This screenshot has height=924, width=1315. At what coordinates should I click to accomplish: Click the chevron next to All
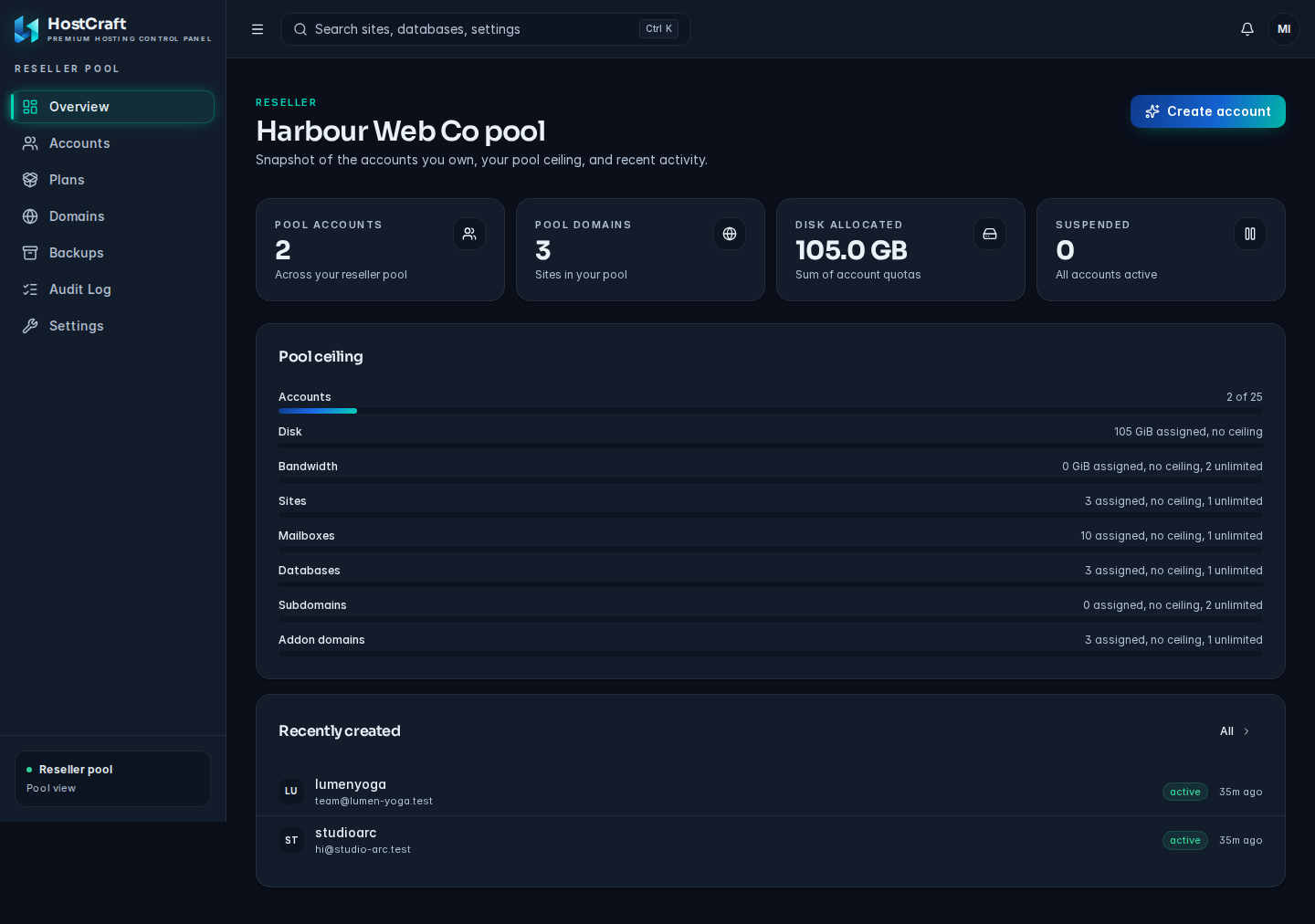[x=1247, y=731]
